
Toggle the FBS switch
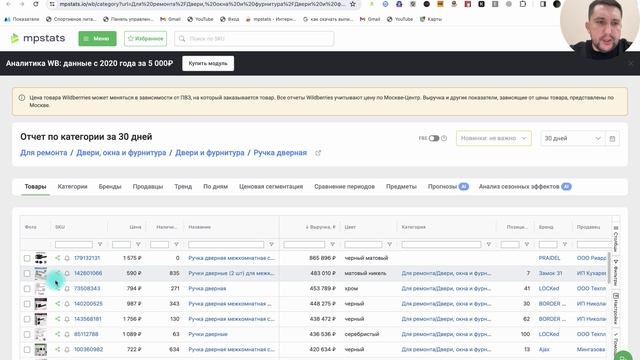pos(434,138)
